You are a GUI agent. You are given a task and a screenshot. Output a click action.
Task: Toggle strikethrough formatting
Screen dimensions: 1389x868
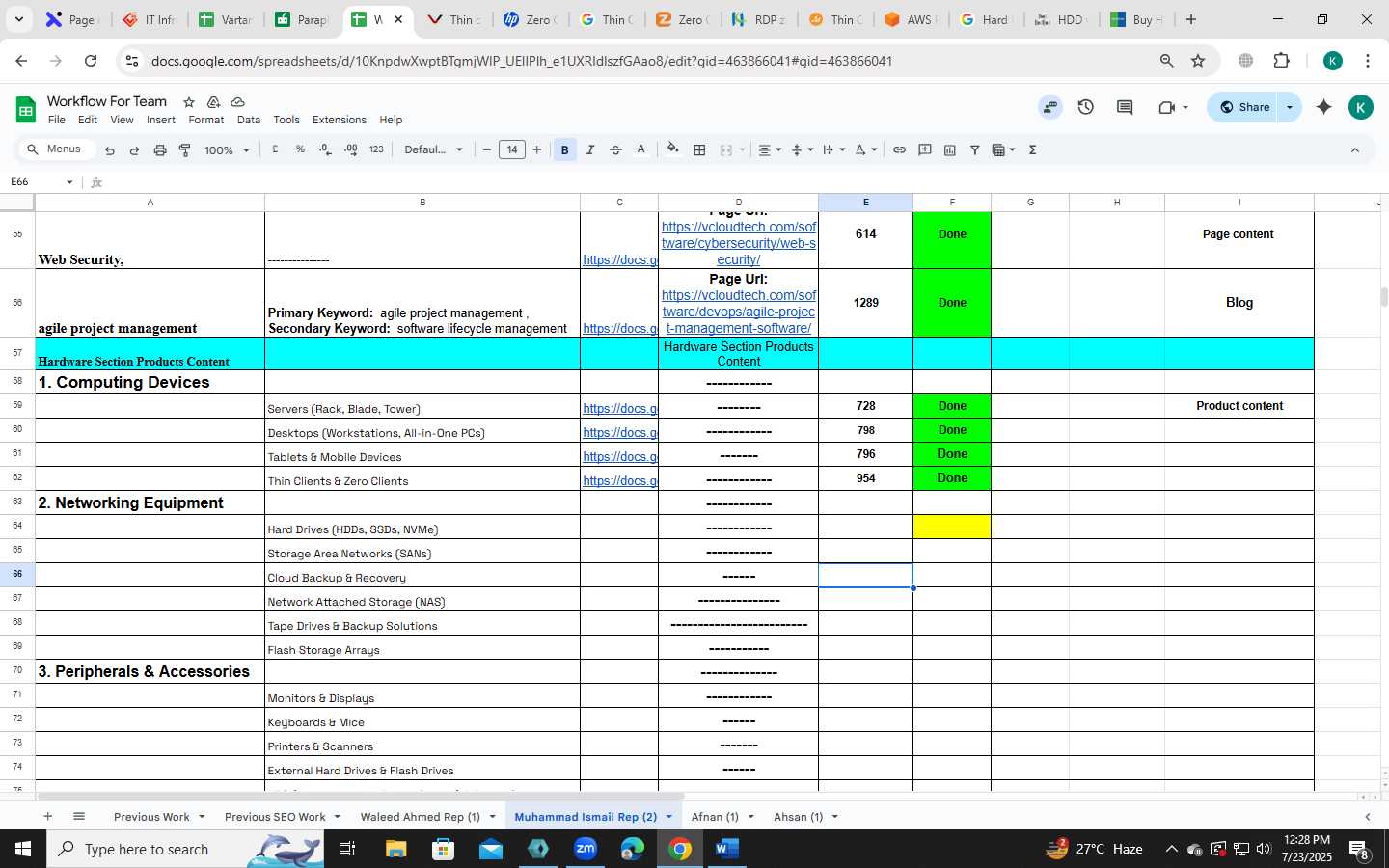(615, 149)
